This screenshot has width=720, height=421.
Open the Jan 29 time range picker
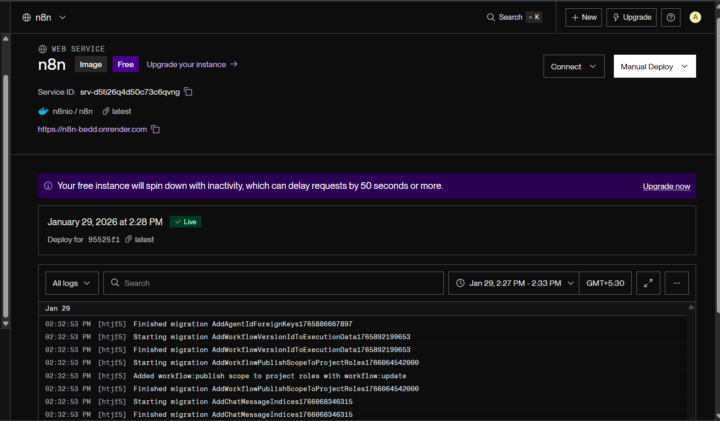(x=513, y=283)
